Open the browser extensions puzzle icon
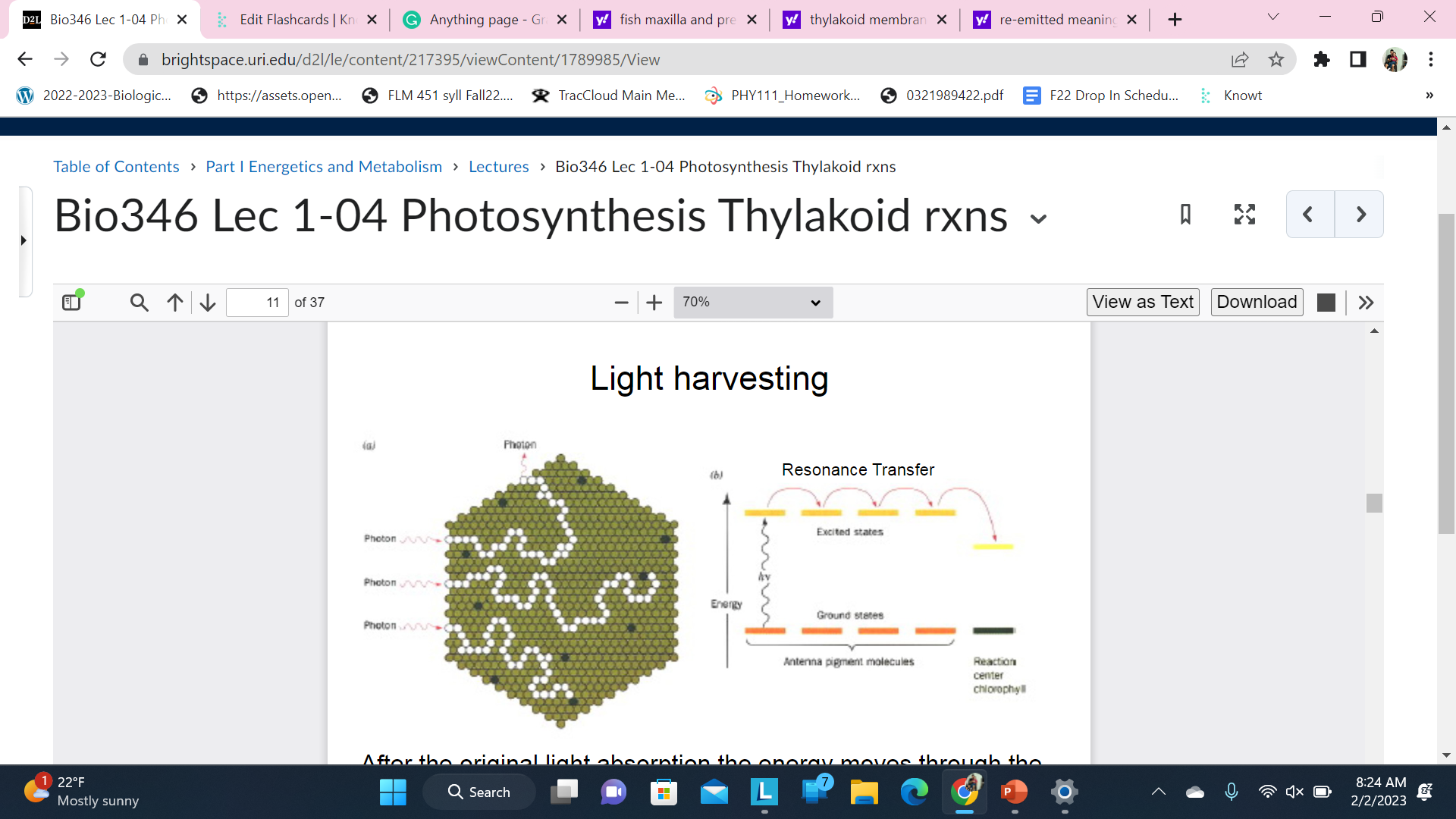Image resolution: width=1456 pixels, height=819 pixels. 1322,59
